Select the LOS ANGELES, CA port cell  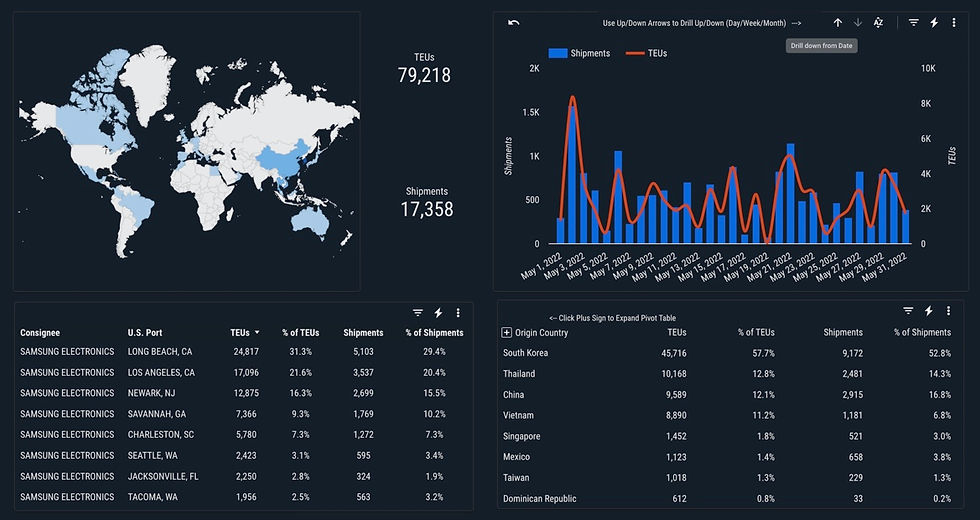(x=161, y=372)
